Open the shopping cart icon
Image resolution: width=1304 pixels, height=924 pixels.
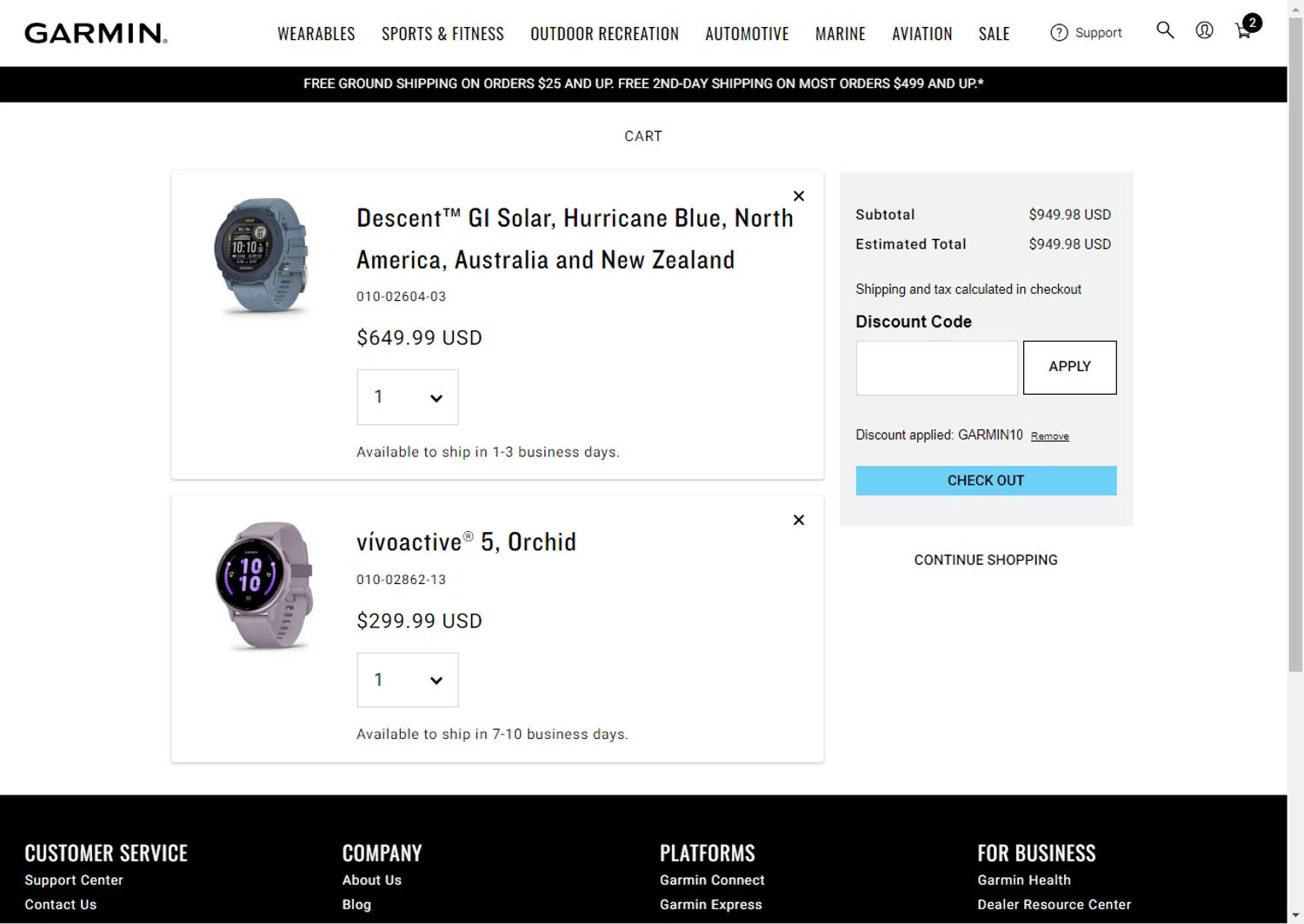pos(1244,31)
